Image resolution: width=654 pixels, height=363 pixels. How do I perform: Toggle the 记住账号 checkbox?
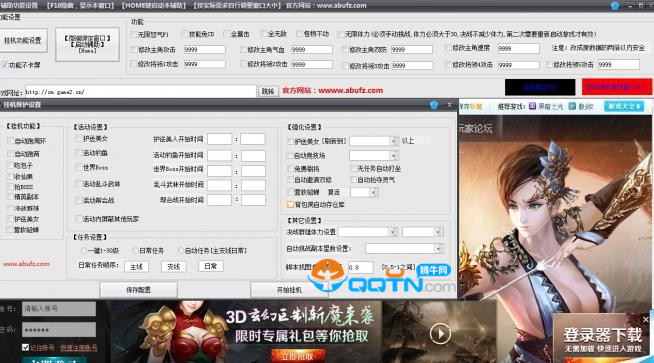(25, 347)
